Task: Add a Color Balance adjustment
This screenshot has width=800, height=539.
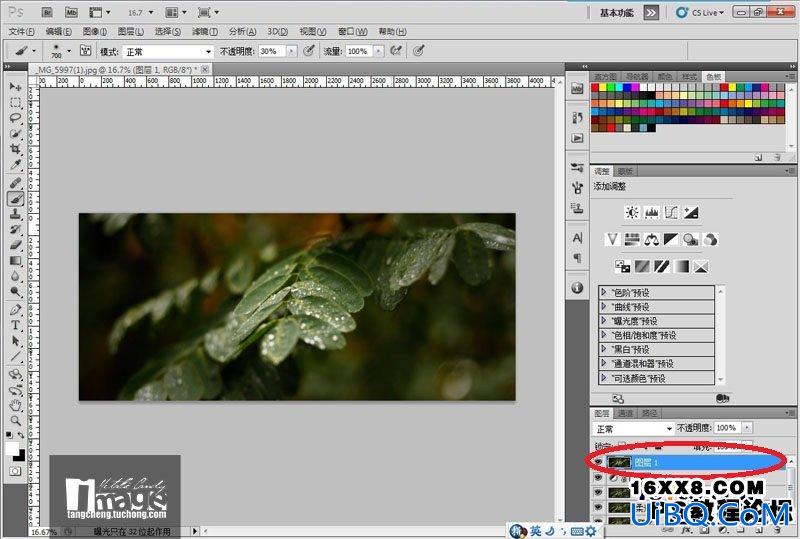Action: pyautogui.click(x=652, y=239)
